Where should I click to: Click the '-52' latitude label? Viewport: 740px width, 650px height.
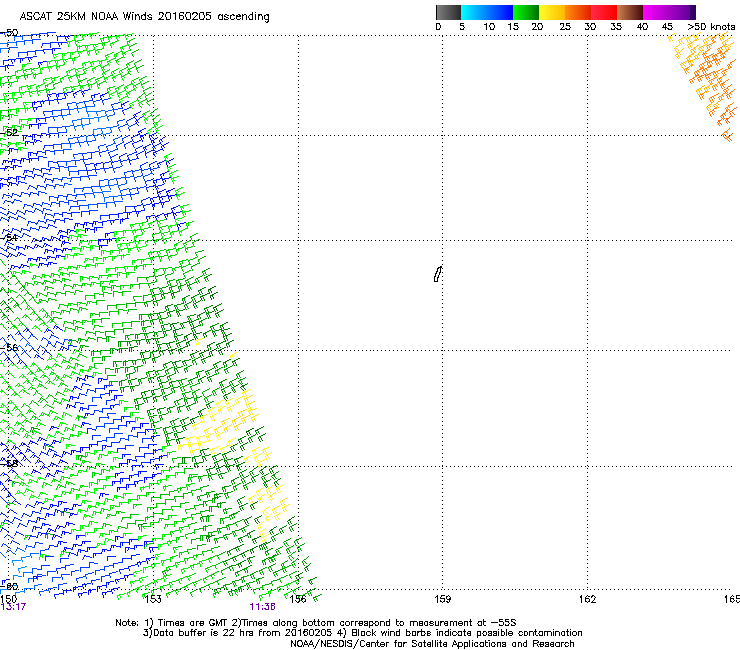[x=9, y=132]
